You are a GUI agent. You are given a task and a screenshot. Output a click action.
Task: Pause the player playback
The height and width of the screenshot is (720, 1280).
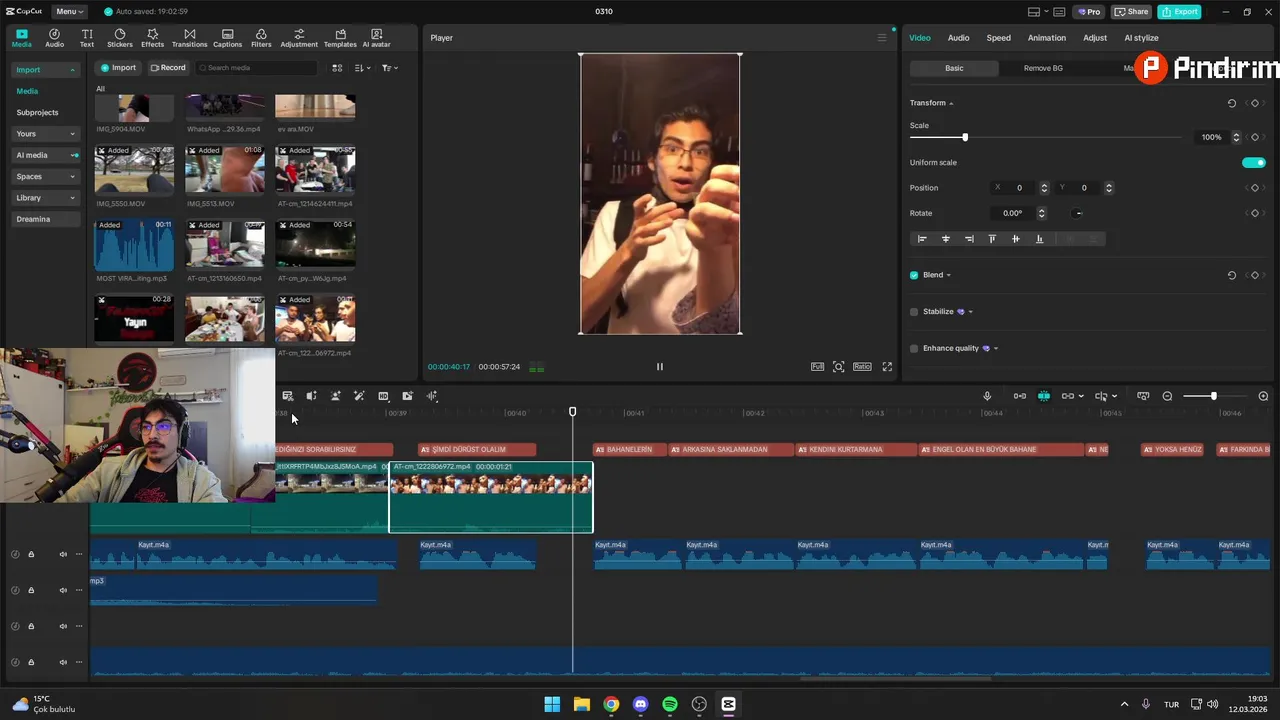[x=659, y=367]
